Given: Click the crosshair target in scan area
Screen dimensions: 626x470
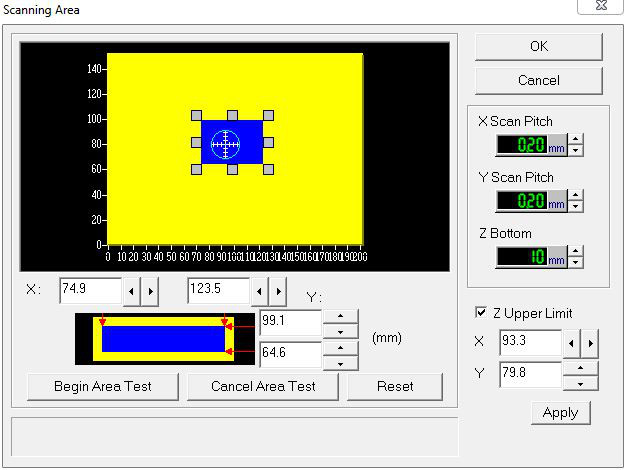Looking at the screenshot, I should (x=226, y=144).
